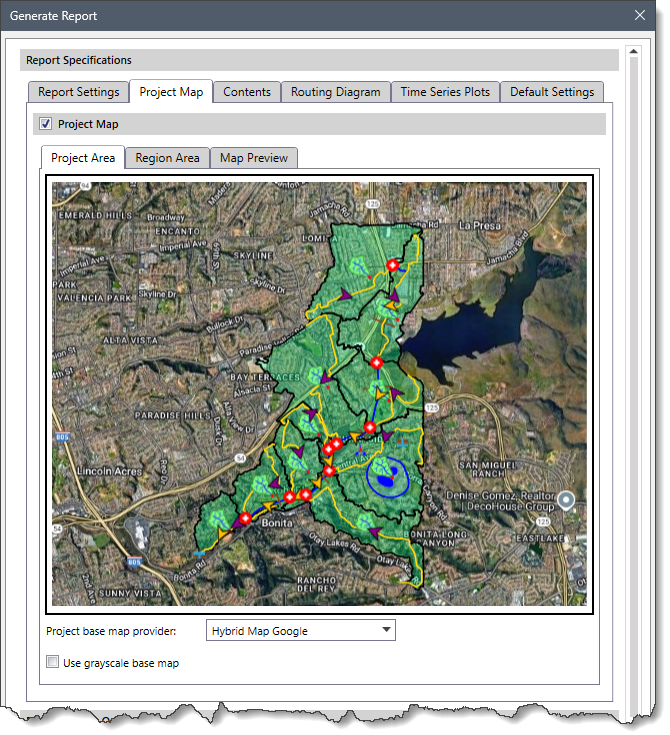Open the Default Settings tab
Viewport: 670px width, 735px height.
pos(551,92)
